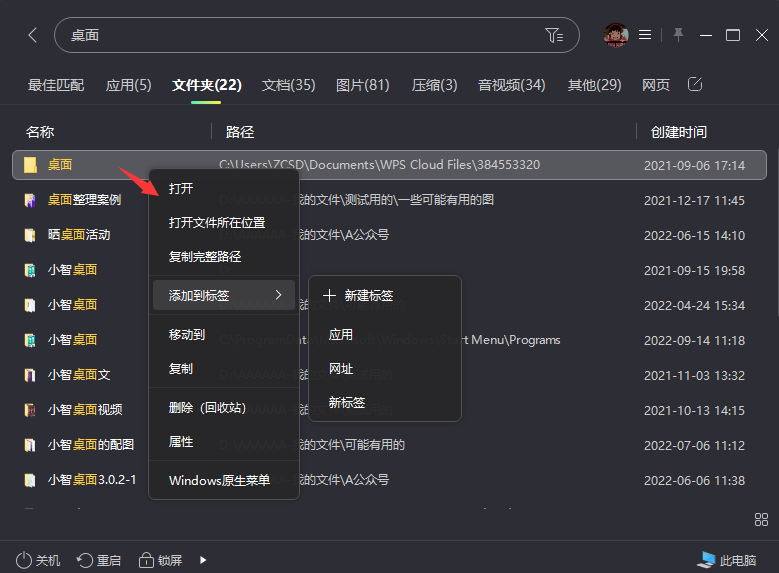Screen dimensions: 779x573
Task: Click the date 2021-09-15 19:58
Action: (694, 270)
